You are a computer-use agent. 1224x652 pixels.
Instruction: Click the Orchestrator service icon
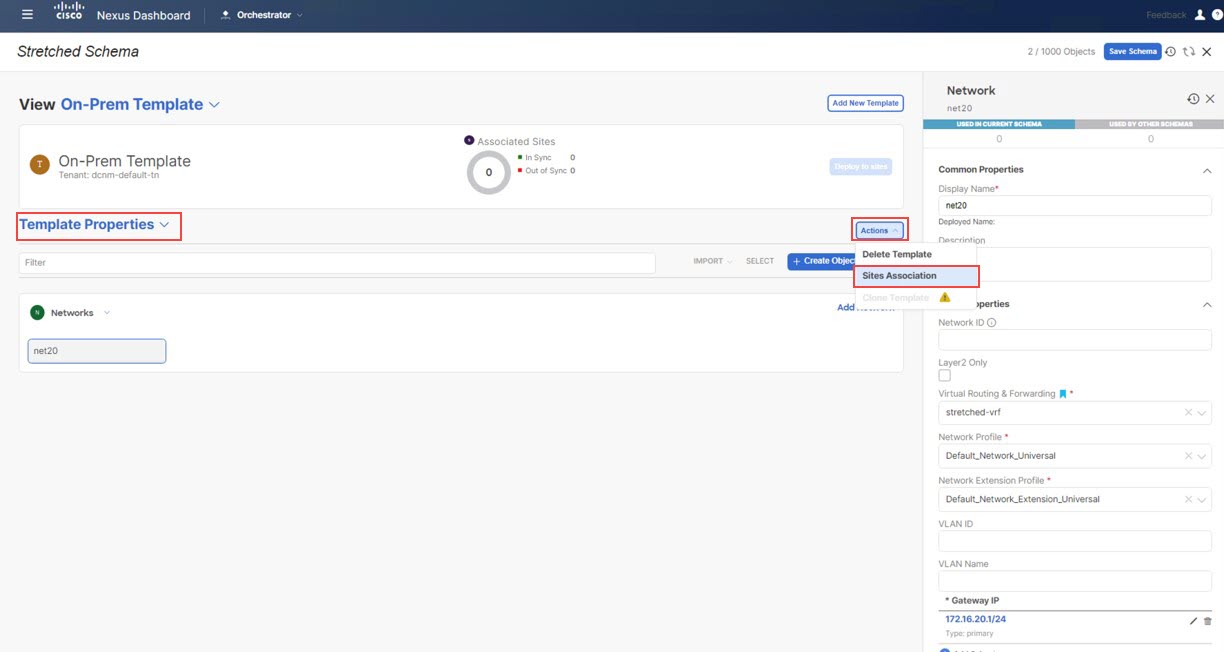coord(225,15)
